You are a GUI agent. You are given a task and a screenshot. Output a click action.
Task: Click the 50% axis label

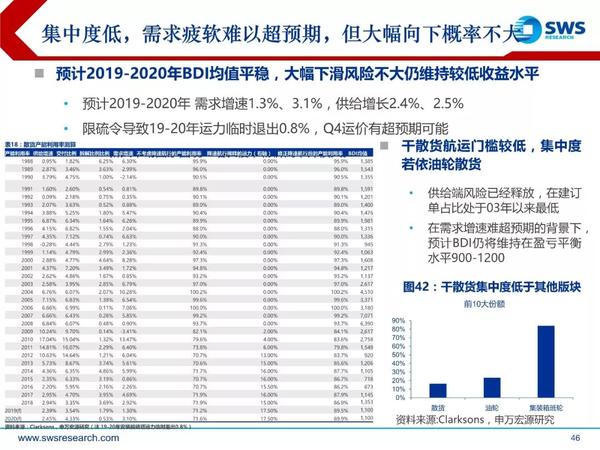click(398, 355)
